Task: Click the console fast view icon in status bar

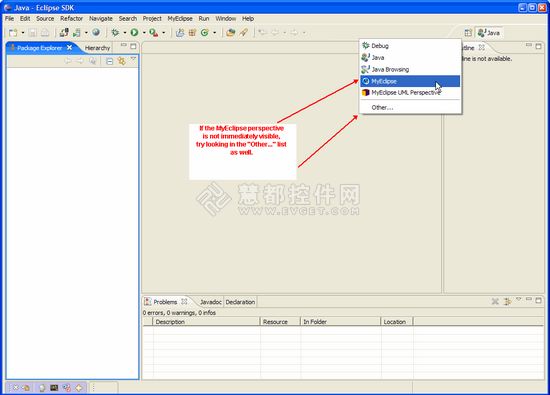Action: (54, 388)
